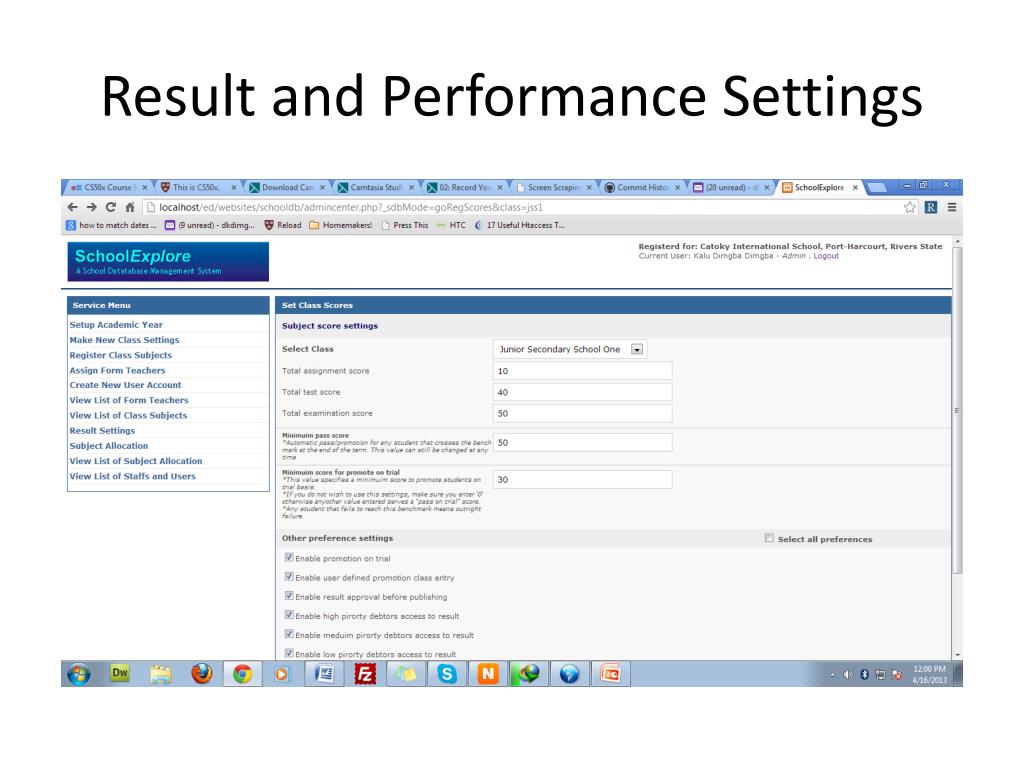Toggle high priority debtors access checkbox

pyautogui.click(x=289, y=615)
